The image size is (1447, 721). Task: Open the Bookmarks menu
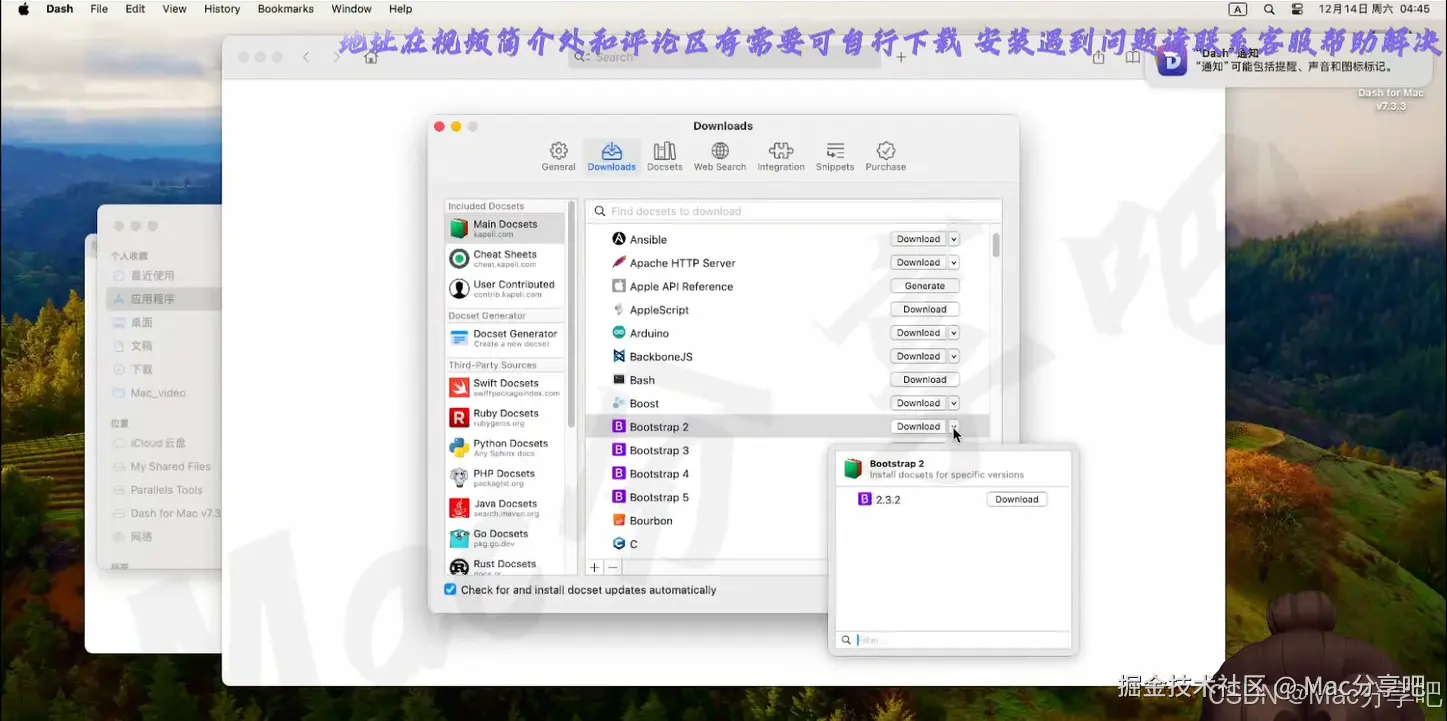pos(285,9)
